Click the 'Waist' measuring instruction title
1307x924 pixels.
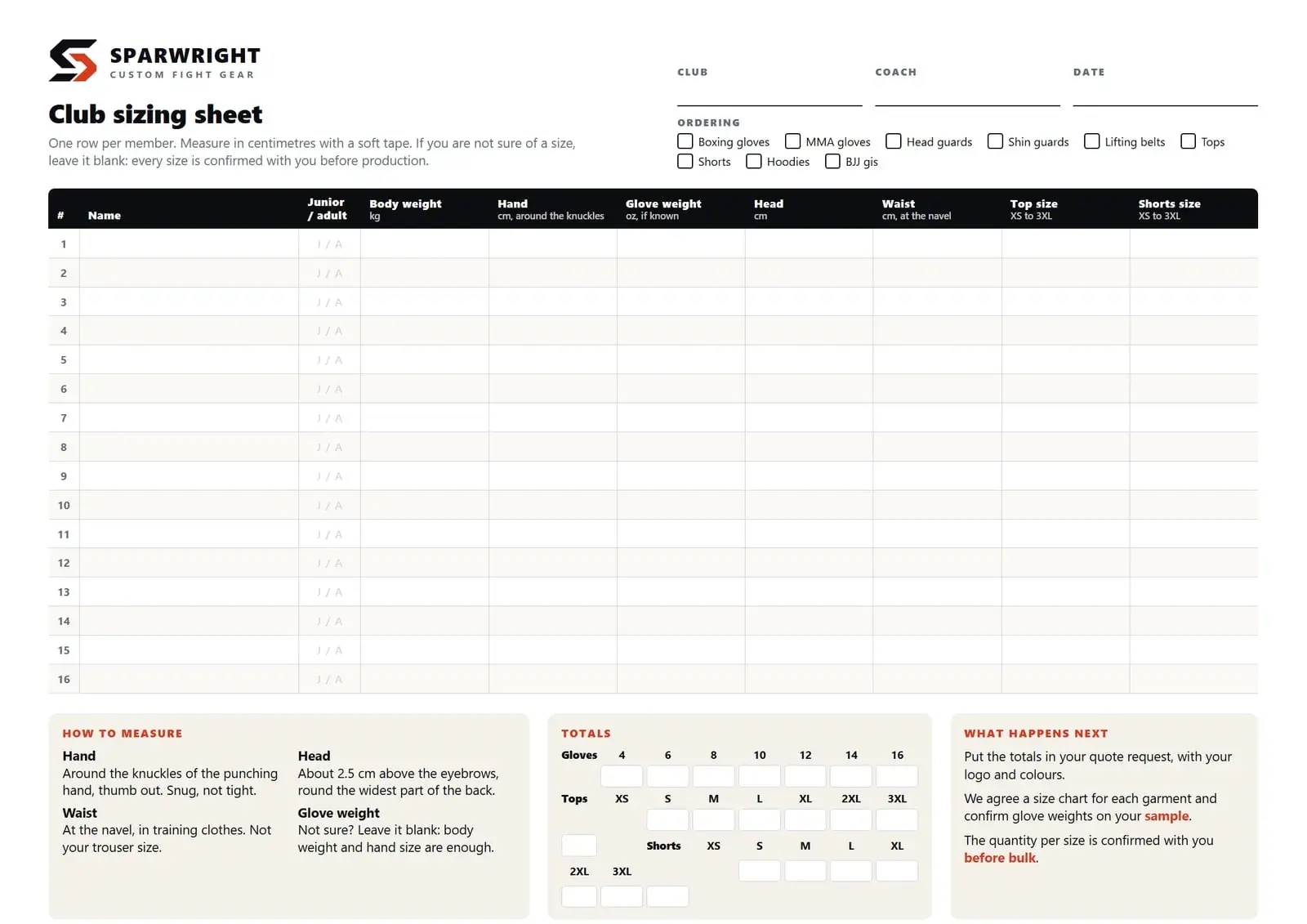[x=79, y=813]
